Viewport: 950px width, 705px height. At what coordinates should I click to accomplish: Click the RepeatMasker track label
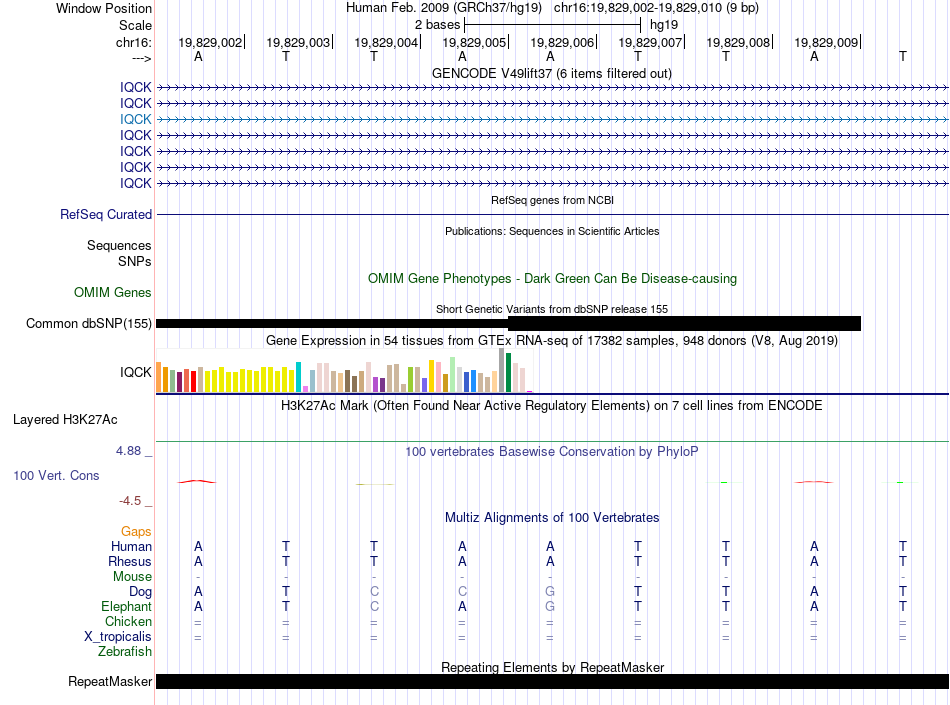110,681
